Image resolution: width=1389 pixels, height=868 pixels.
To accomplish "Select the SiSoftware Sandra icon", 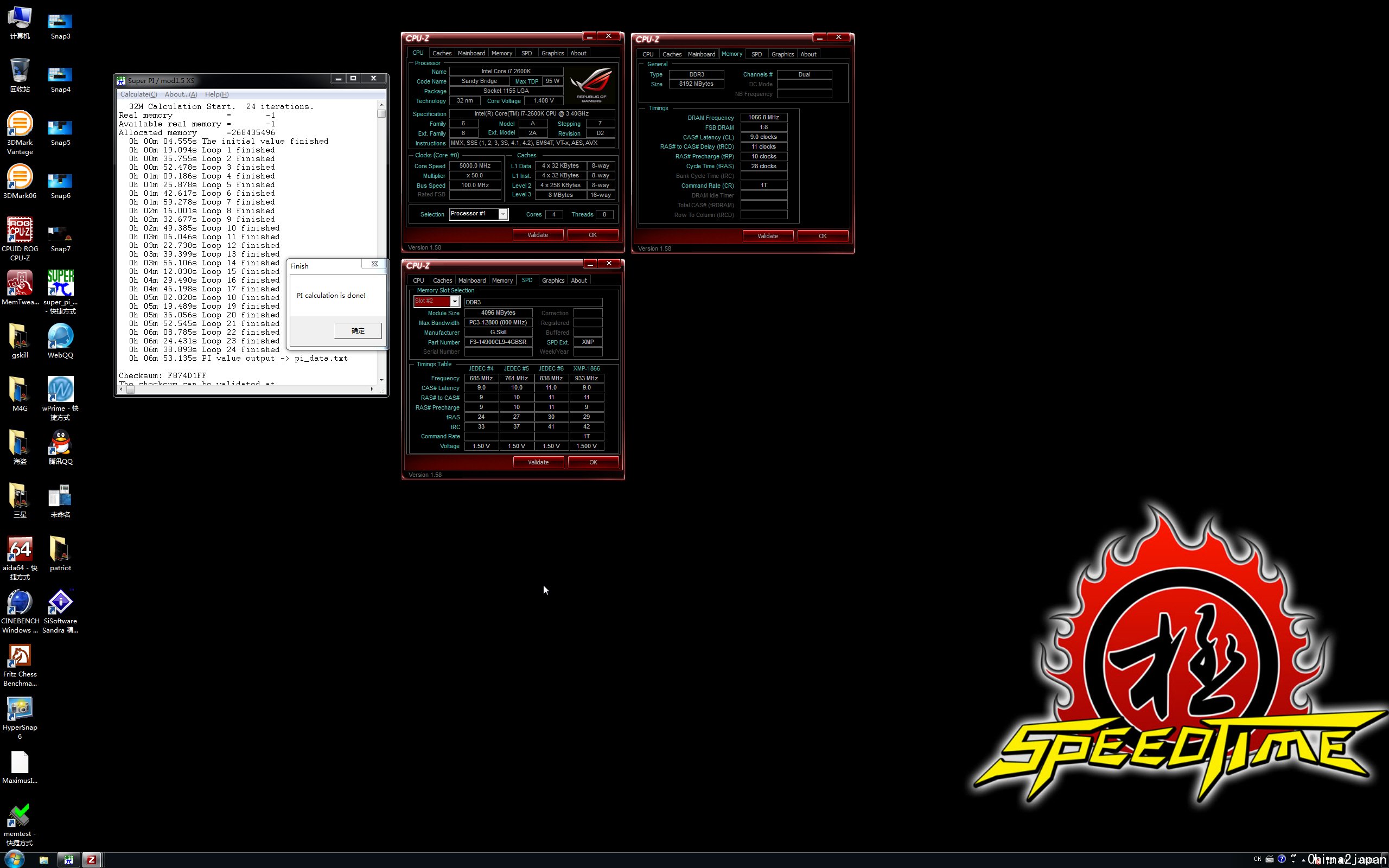I will click(60, 611).
